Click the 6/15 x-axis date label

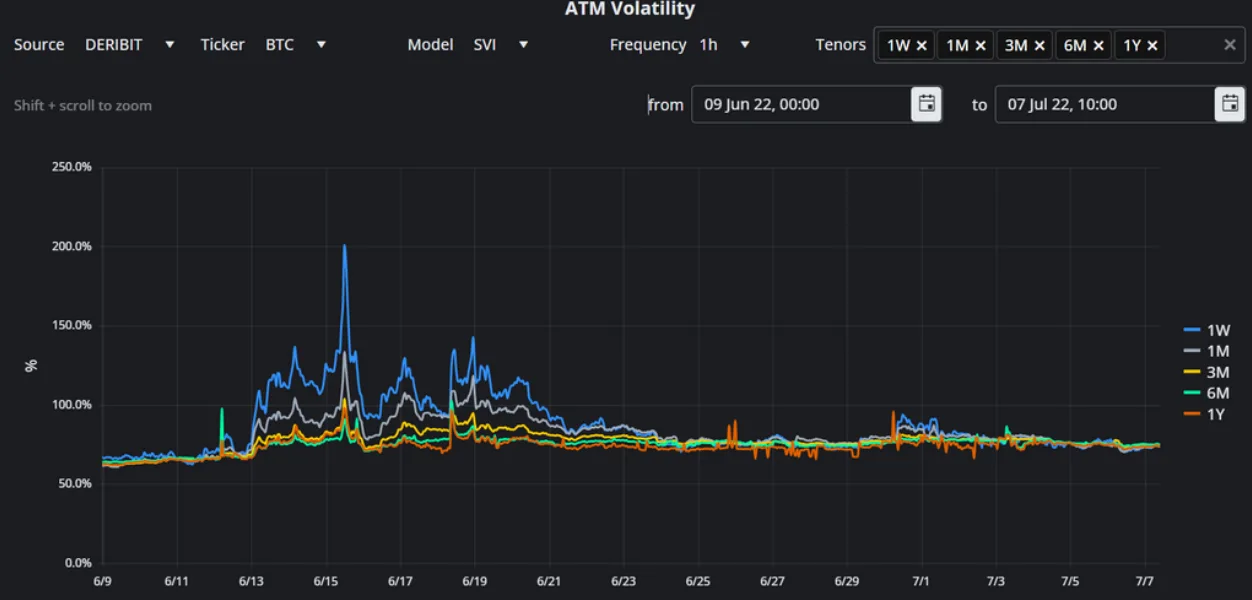click(326, 581)
